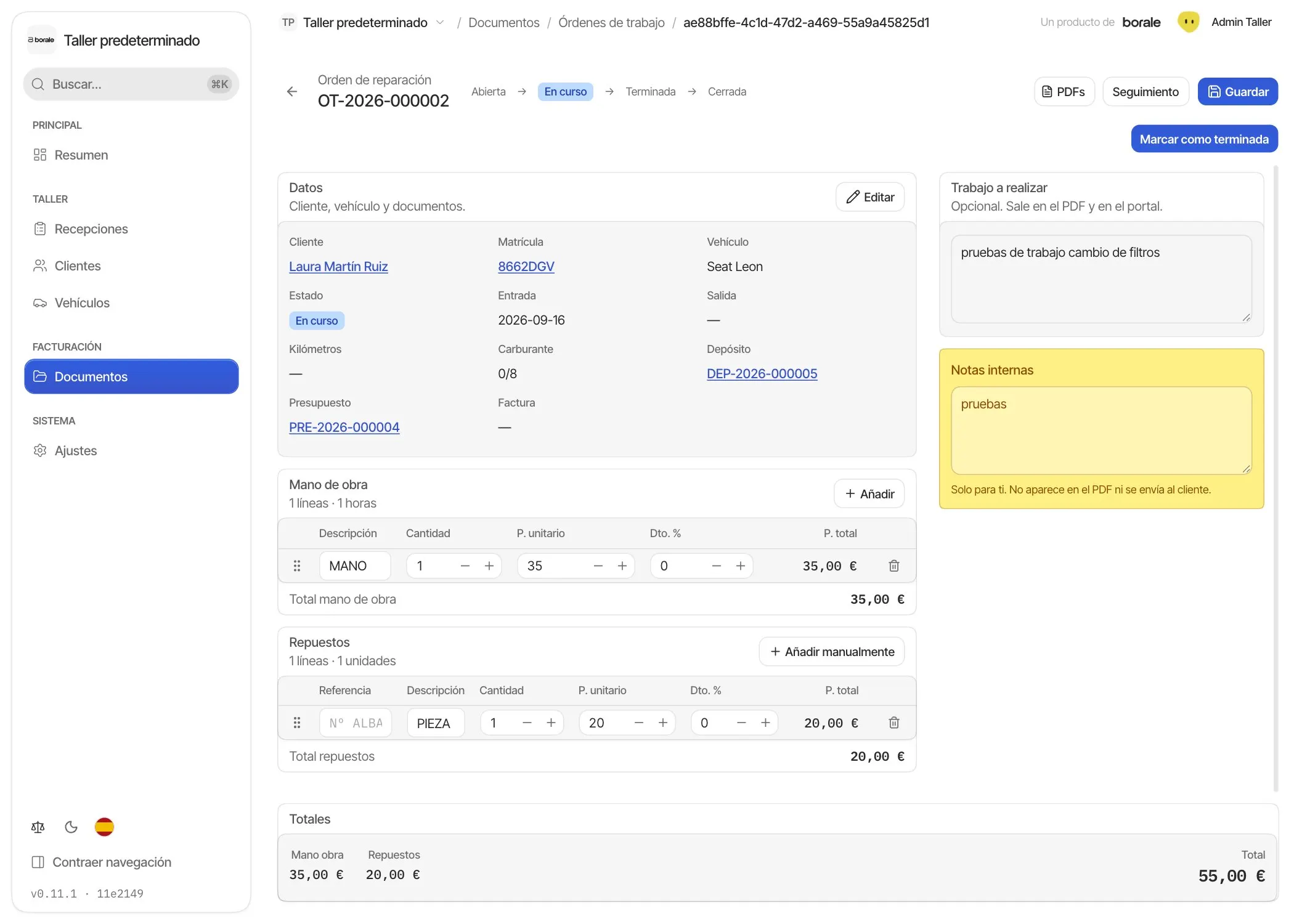Select the Terminada status step
Viewport: 1294px width, 924px height.
(x=650, y=92)
